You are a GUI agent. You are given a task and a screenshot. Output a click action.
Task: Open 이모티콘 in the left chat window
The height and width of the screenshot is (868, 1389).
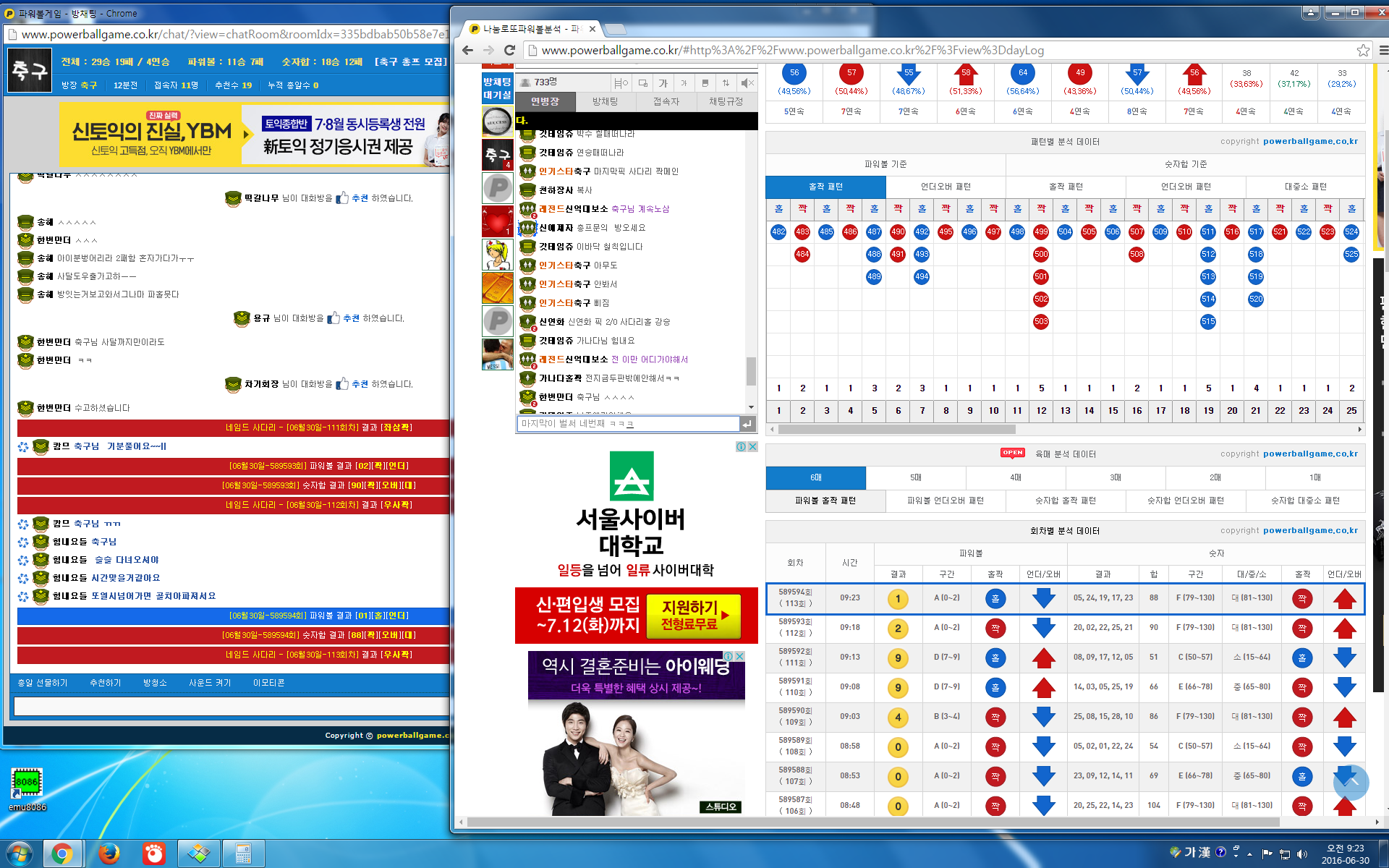[x=269, y=683]
